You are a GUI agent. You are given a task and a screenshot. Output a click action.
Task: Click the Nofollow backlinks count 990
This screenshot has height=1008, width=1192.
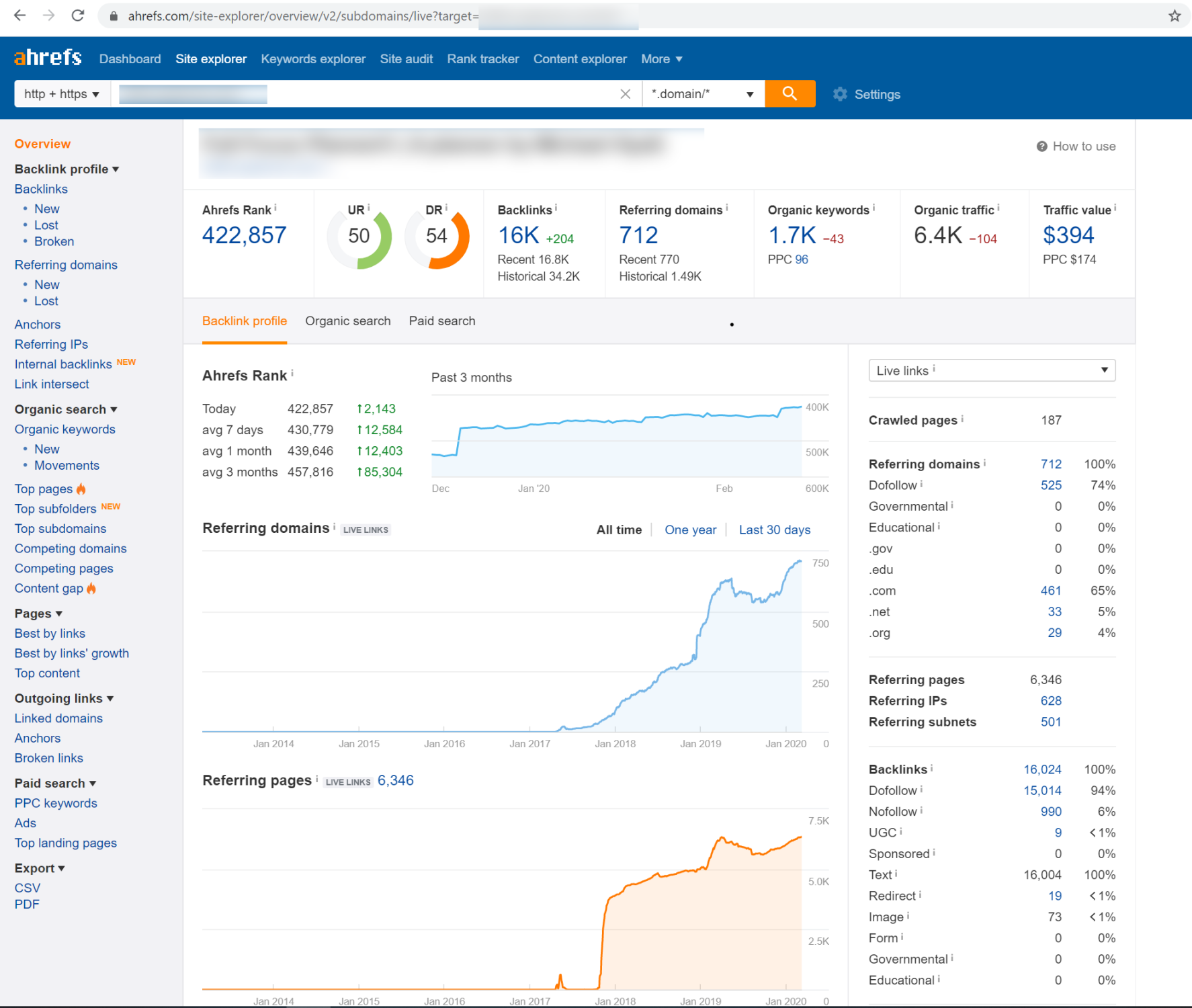coord(1051,812)
